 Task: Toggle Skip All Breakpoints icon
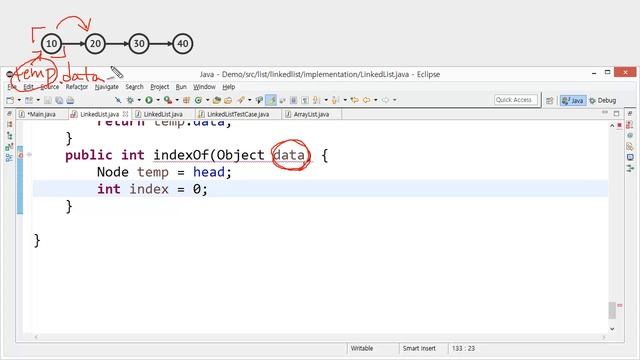(x=118, y=100)
